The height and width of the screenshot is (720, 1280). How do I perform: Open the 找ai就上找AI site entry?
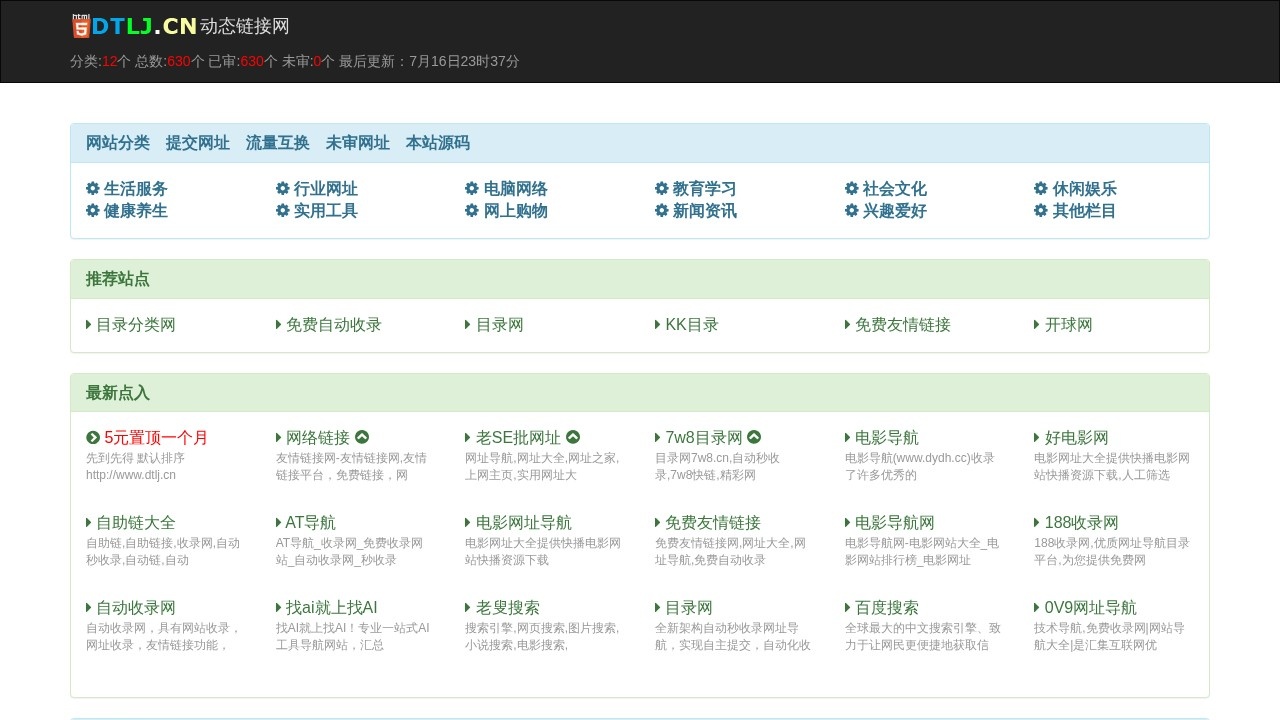[x=332, y=607]
